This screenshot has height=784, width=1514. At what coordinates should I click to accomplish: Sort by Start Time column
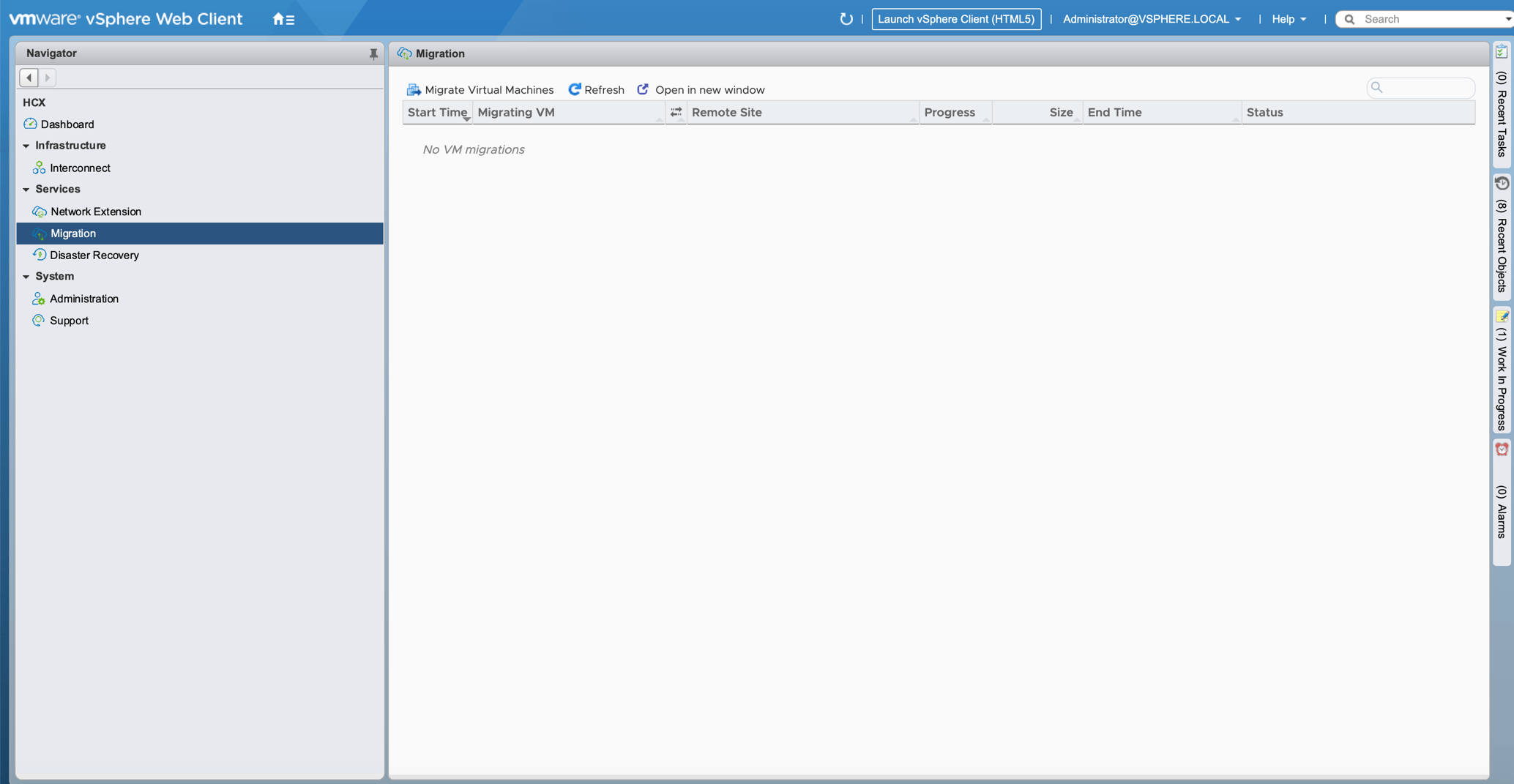coord(437,112)
